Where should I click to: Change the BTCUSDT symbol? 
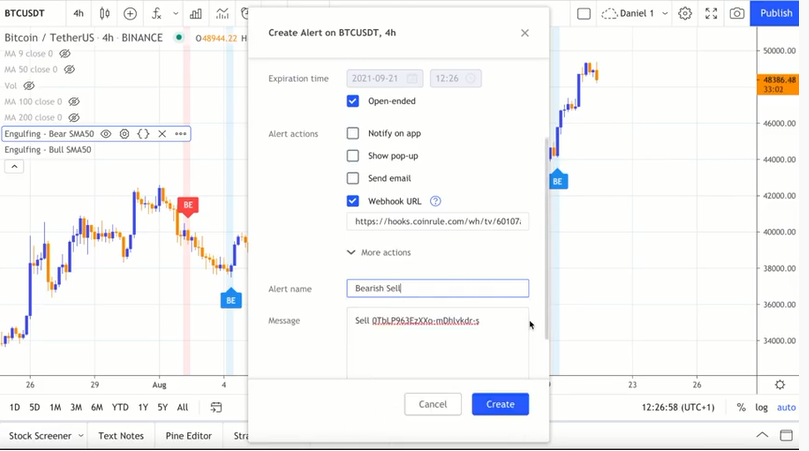(25, 13)
